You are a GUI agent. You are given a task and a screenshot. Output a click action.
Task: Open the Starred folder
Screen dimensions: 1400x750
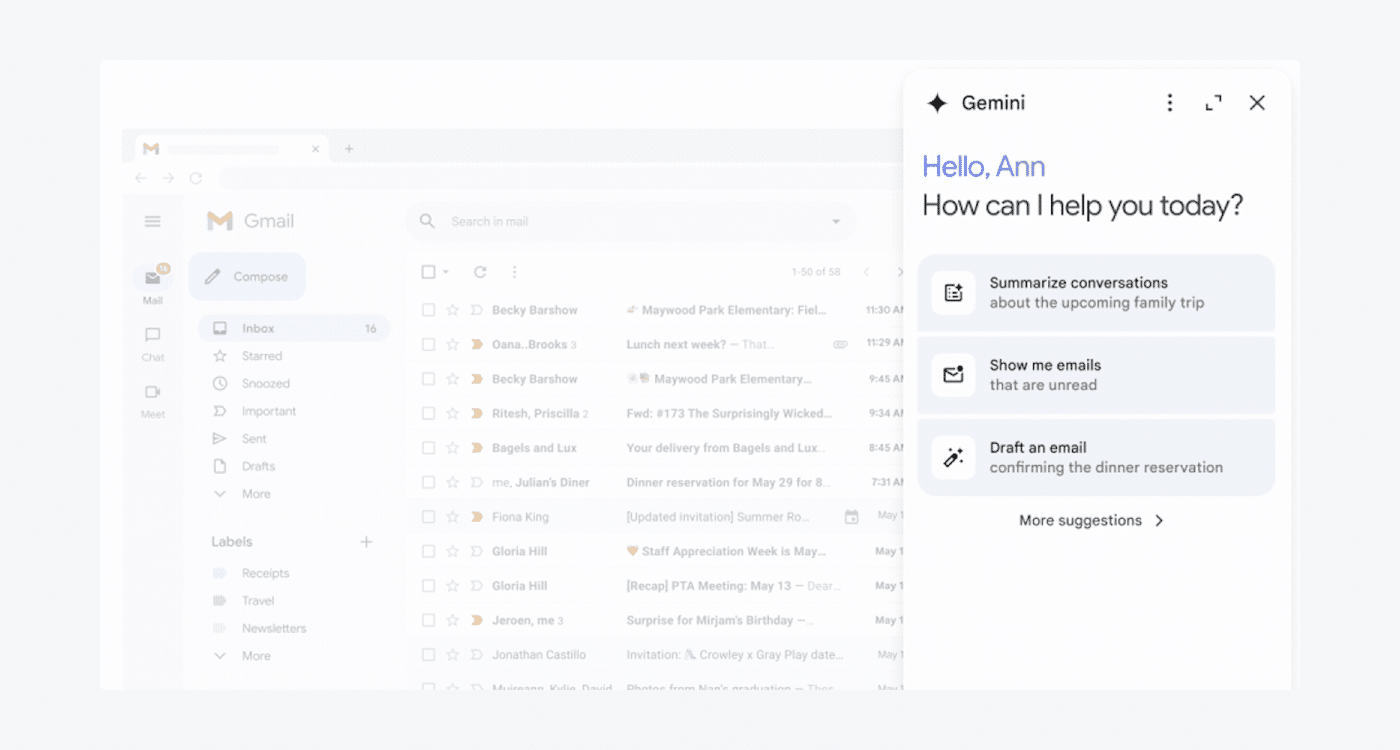(261, 356)
